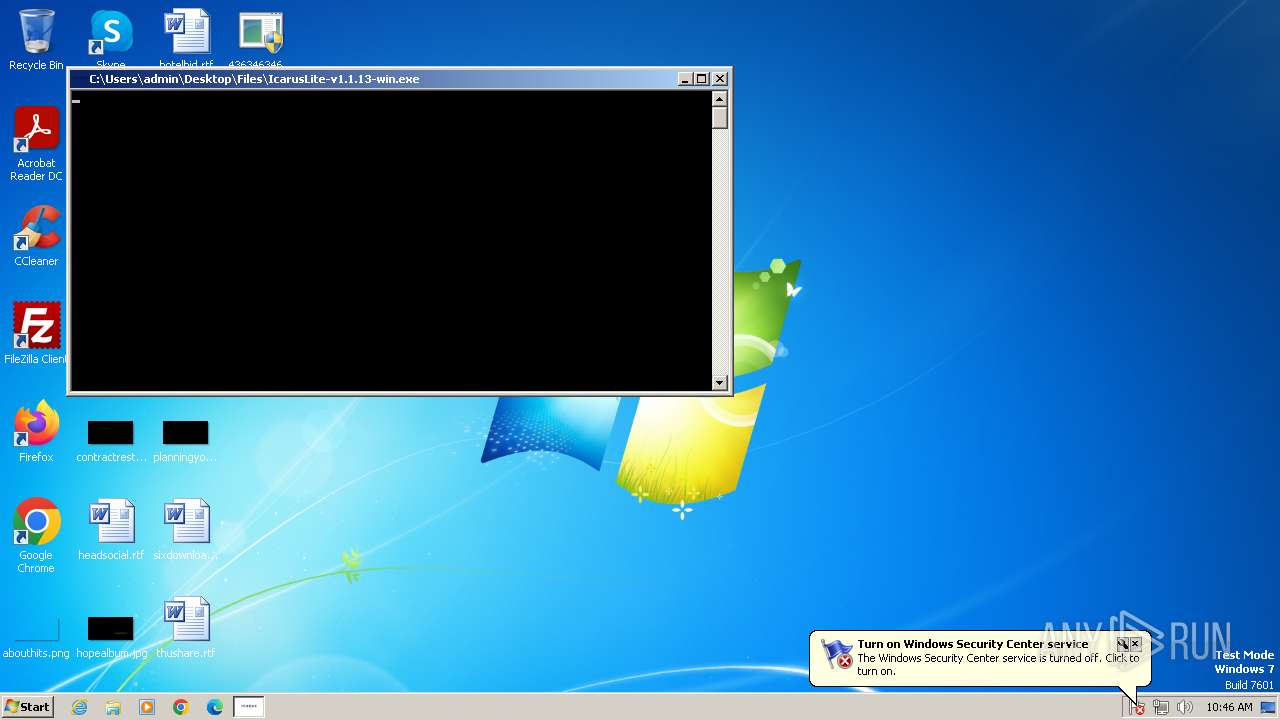Select the hopealbum.jpg file icon
This screenshot has width=1280, height=720.
(111, 637)
